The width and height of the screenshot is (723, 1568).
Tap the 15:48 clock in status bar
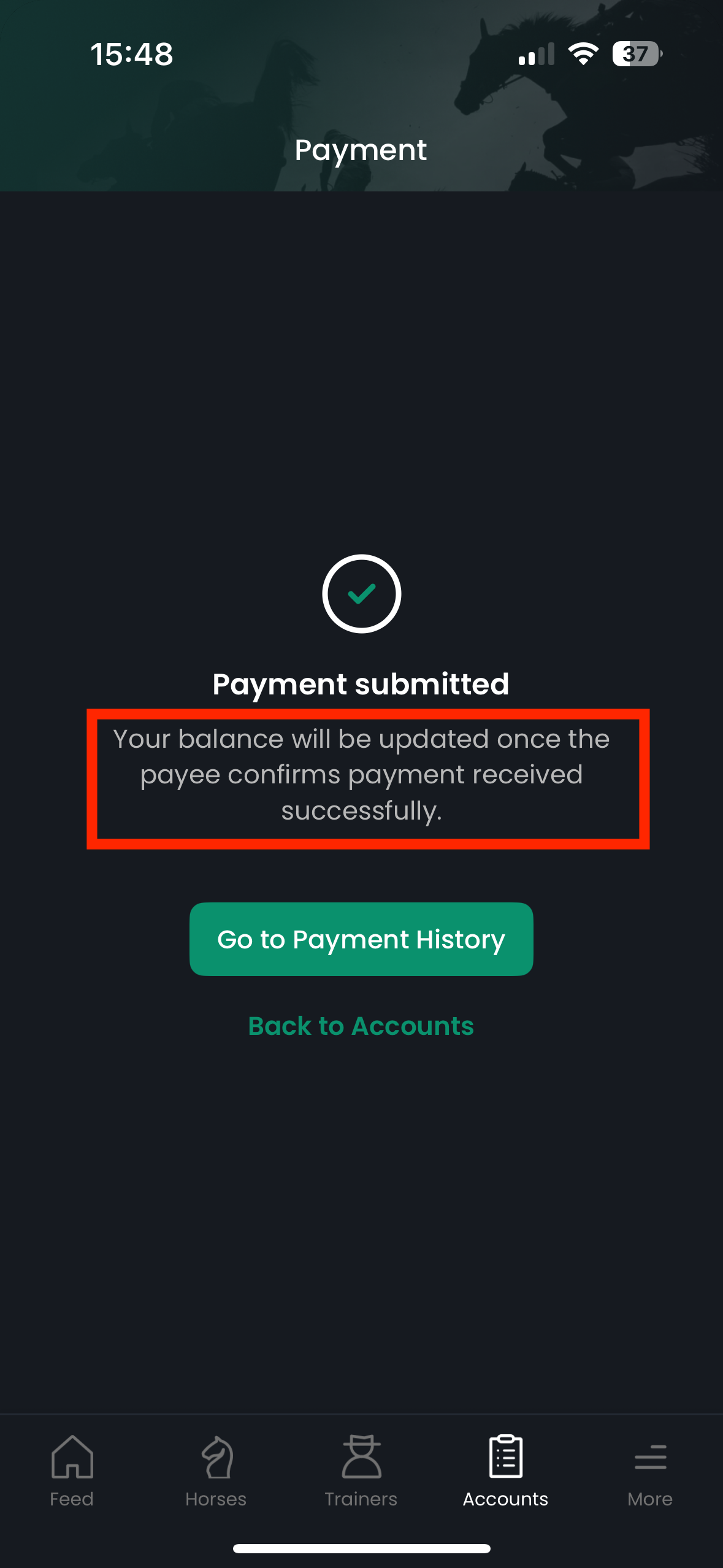tap(132, 54)
